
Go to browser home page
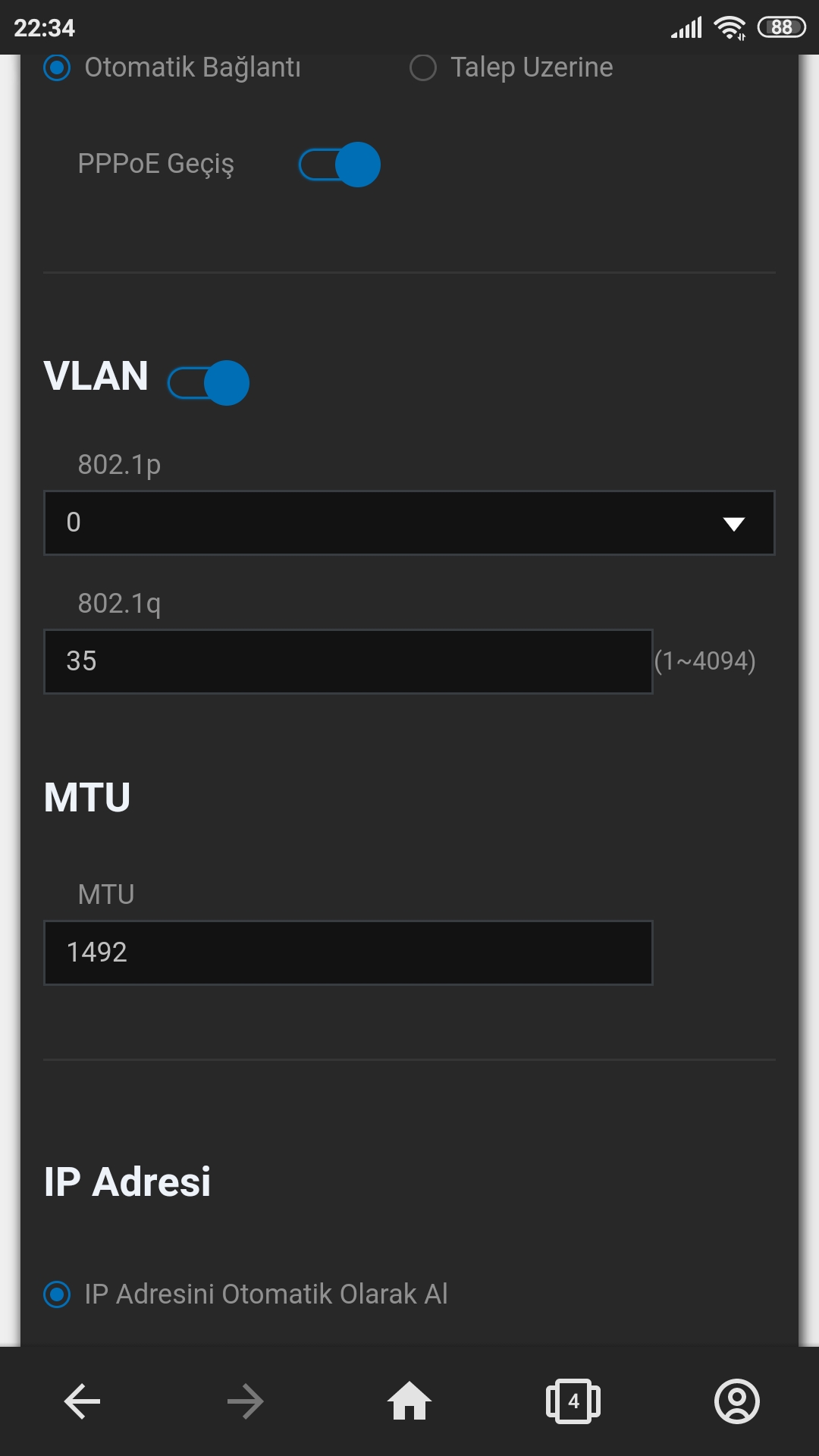(x=409, y=1401)
